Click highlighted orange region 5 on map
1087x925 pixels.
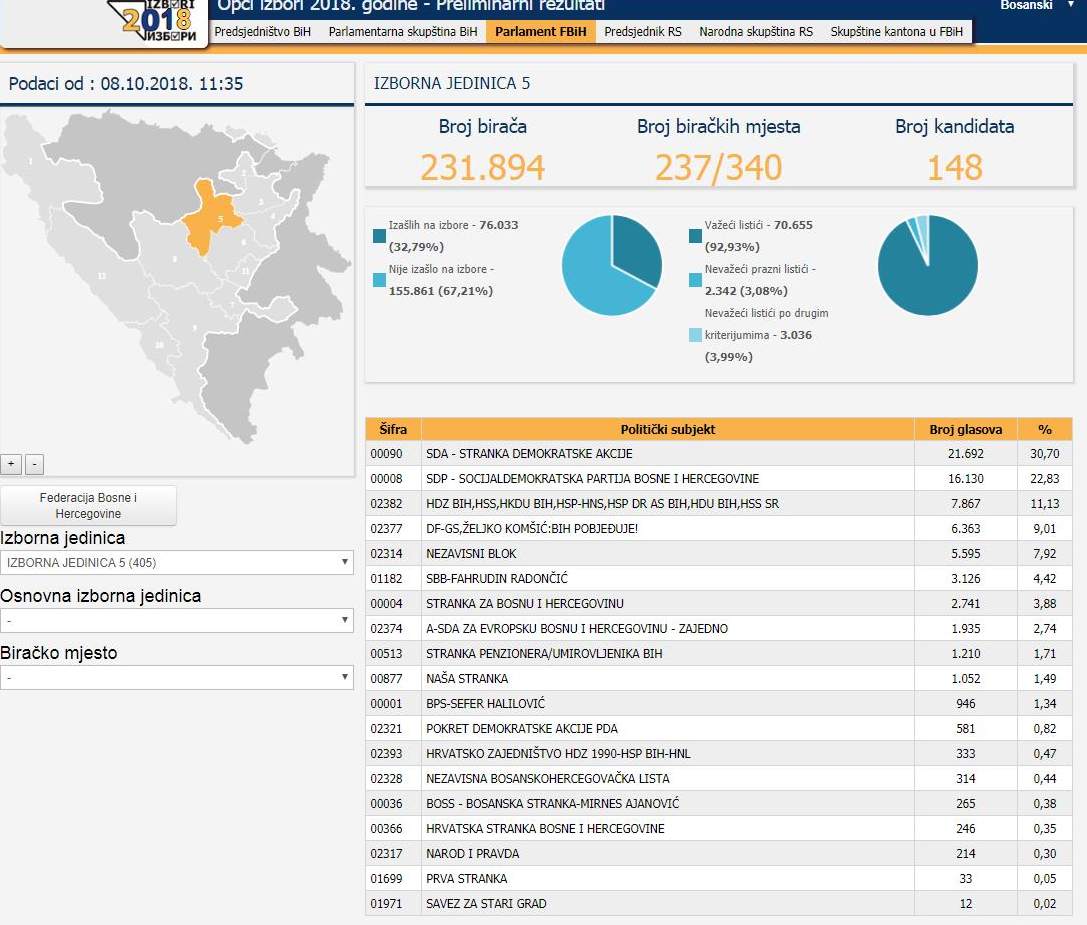(x=213, y=213)
